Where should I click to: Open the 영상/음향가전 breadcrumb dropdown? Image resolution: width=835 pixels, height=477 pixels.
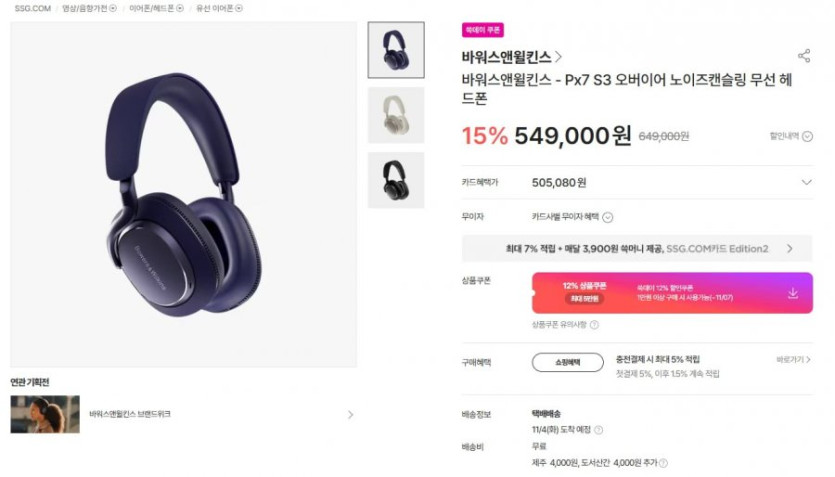tap(112, 8)
